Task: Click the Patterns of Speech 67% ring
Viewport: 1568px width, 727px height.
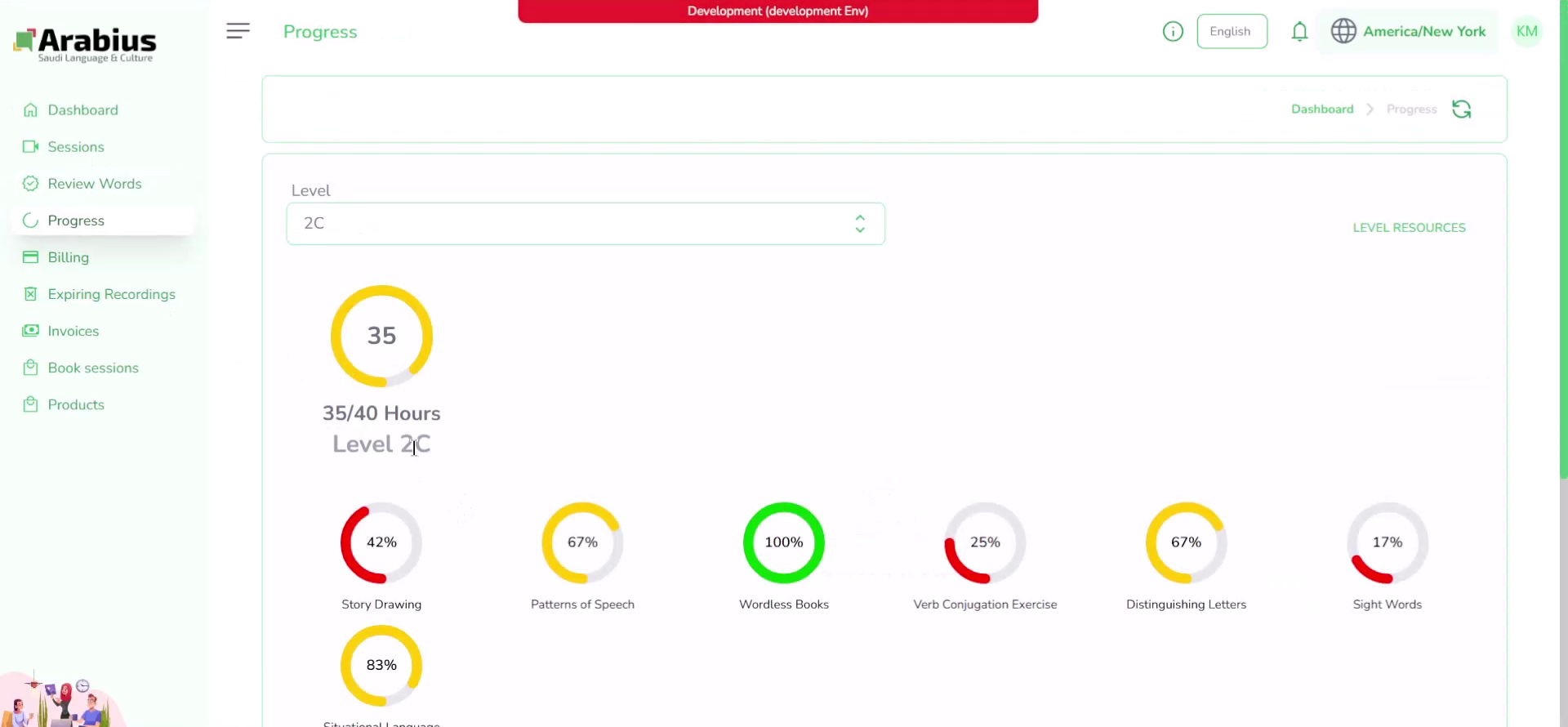Action: point(582,542)
